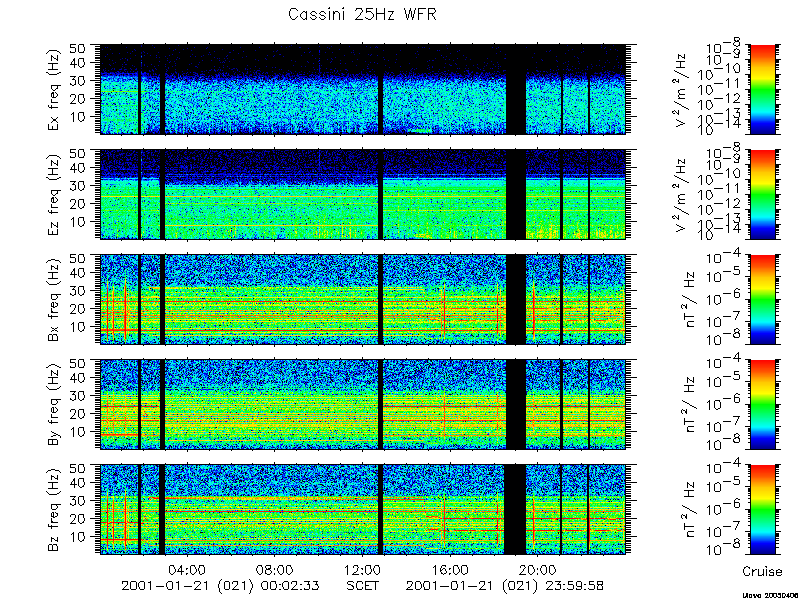The height and width of the screenshot is (600, 800).
Task: Click the 08:00 time axis label
Action: click(276, 569)
